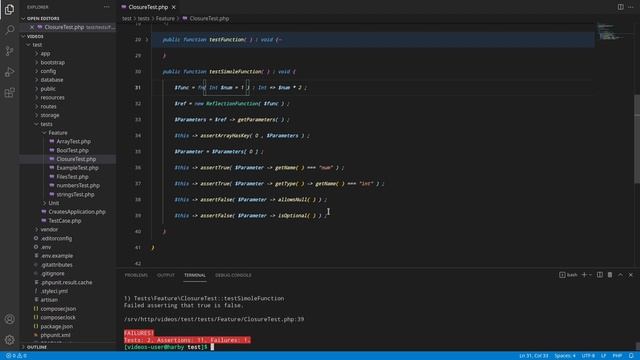Switch to the Debug Console tab
640x360 pixels.
233,276
